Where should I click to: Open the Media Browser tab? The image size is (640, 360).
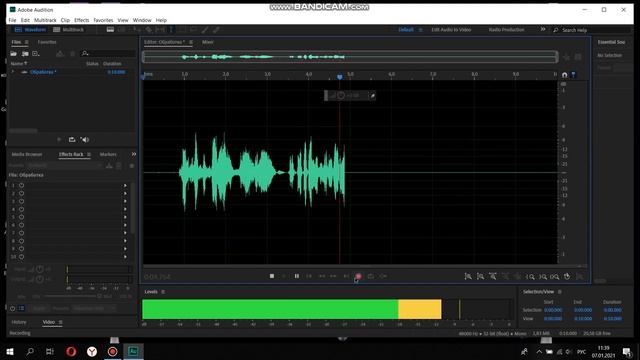pos(27,154)
